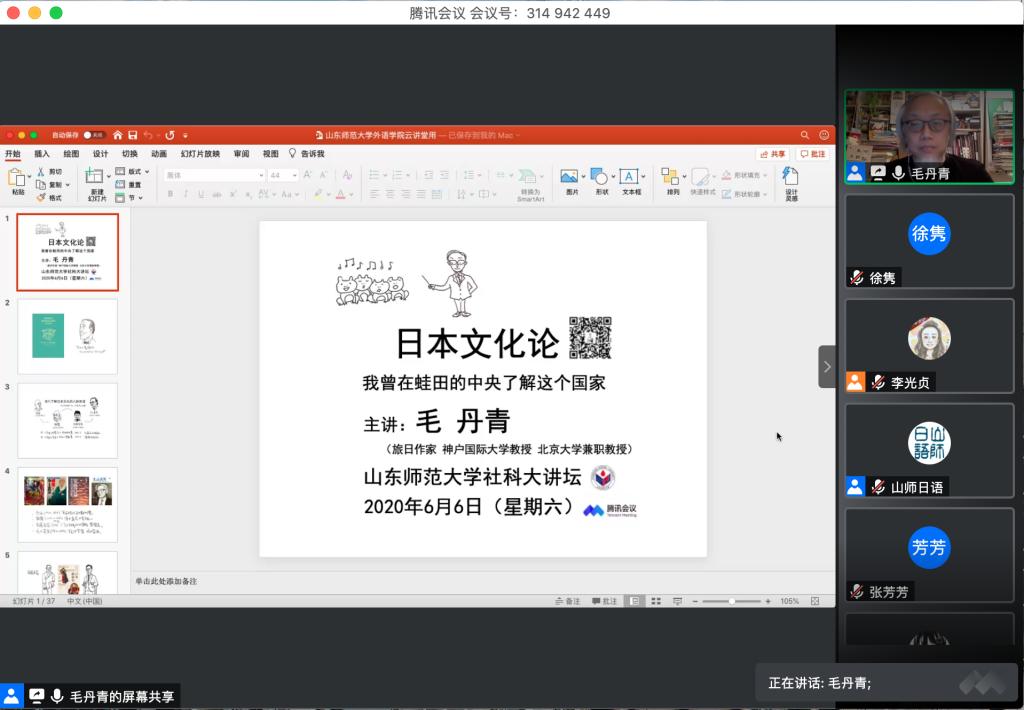The width and height of the screenshot is (1024, 710).
Task: Expand the Section (节) dropdown
Action: [x=133, y=198]
